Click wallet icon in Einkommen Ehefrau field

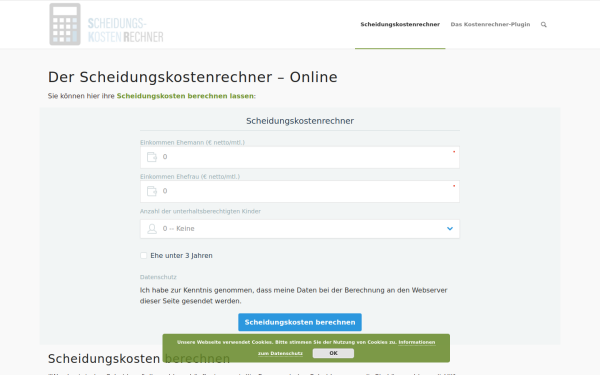point(152,191)
